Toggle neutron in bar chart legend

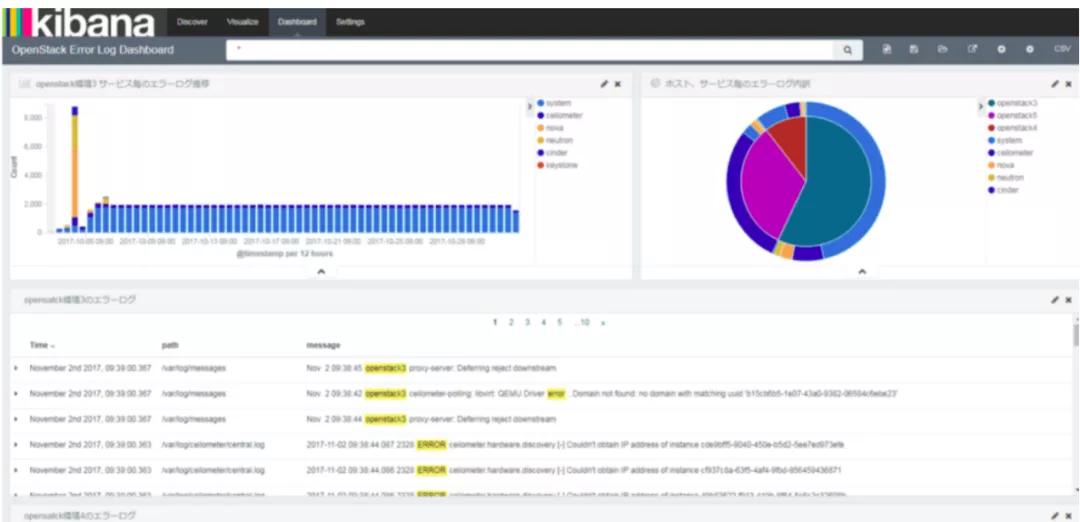pyautogui.click(x=555, y=140)
